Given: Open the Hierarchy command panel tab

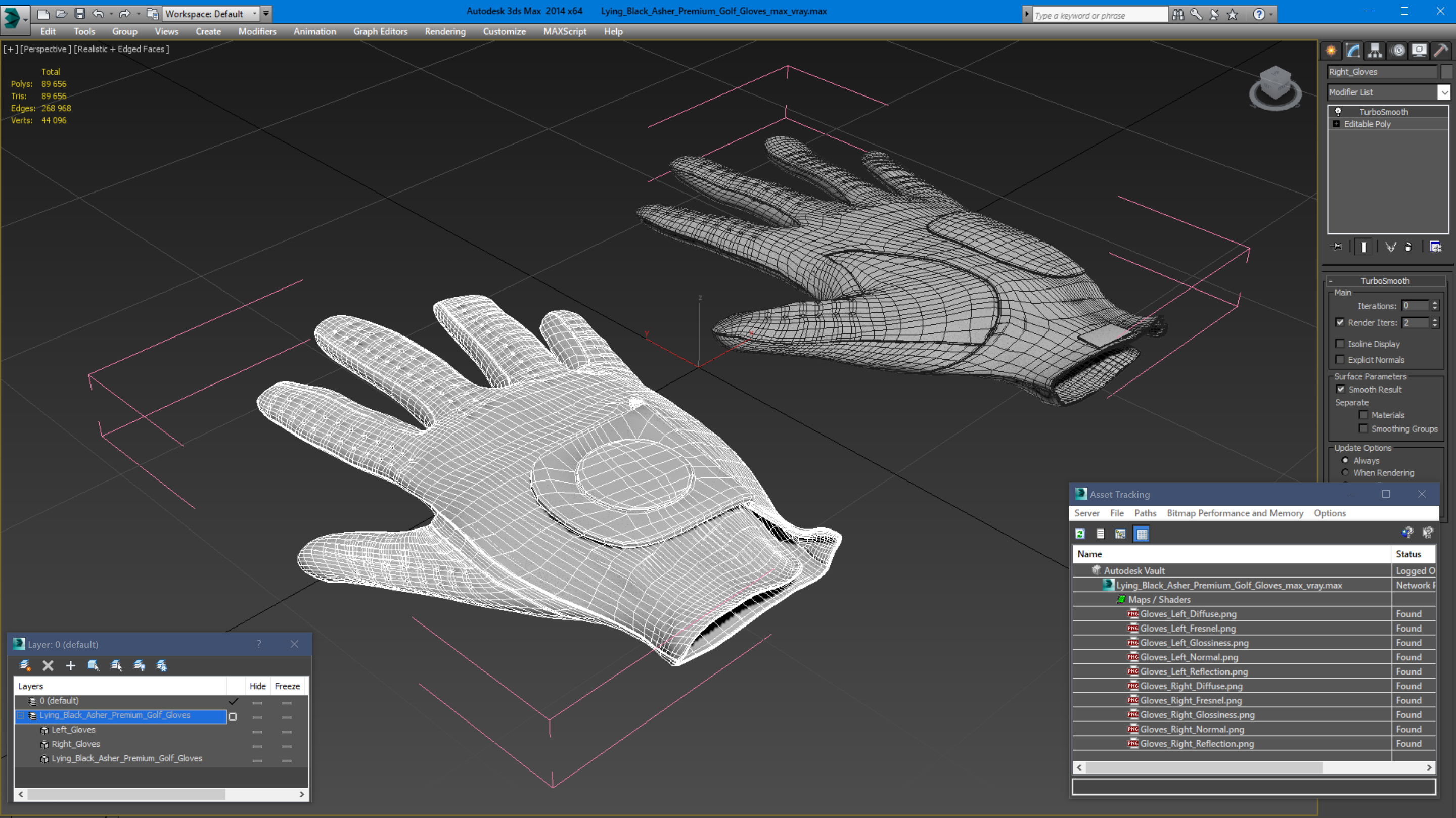Looking at the screenshot, I should 1375,51.
